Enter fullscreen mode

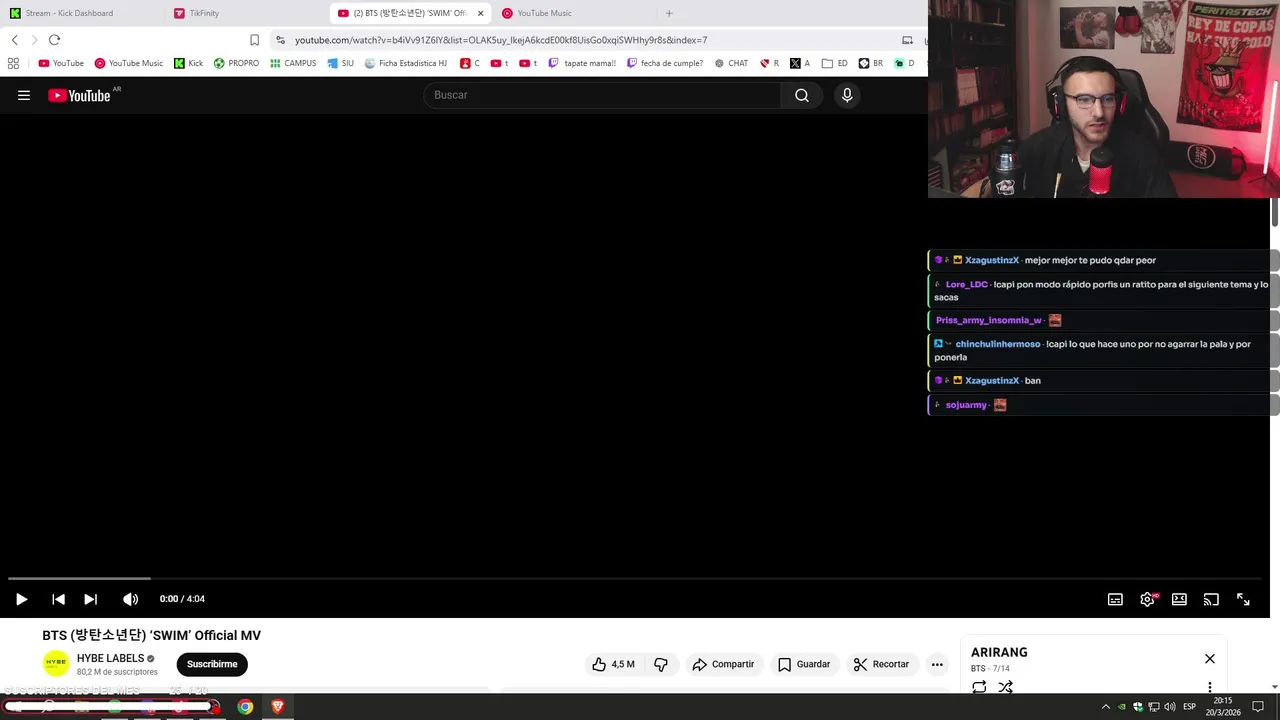[x=1243, y=599]
